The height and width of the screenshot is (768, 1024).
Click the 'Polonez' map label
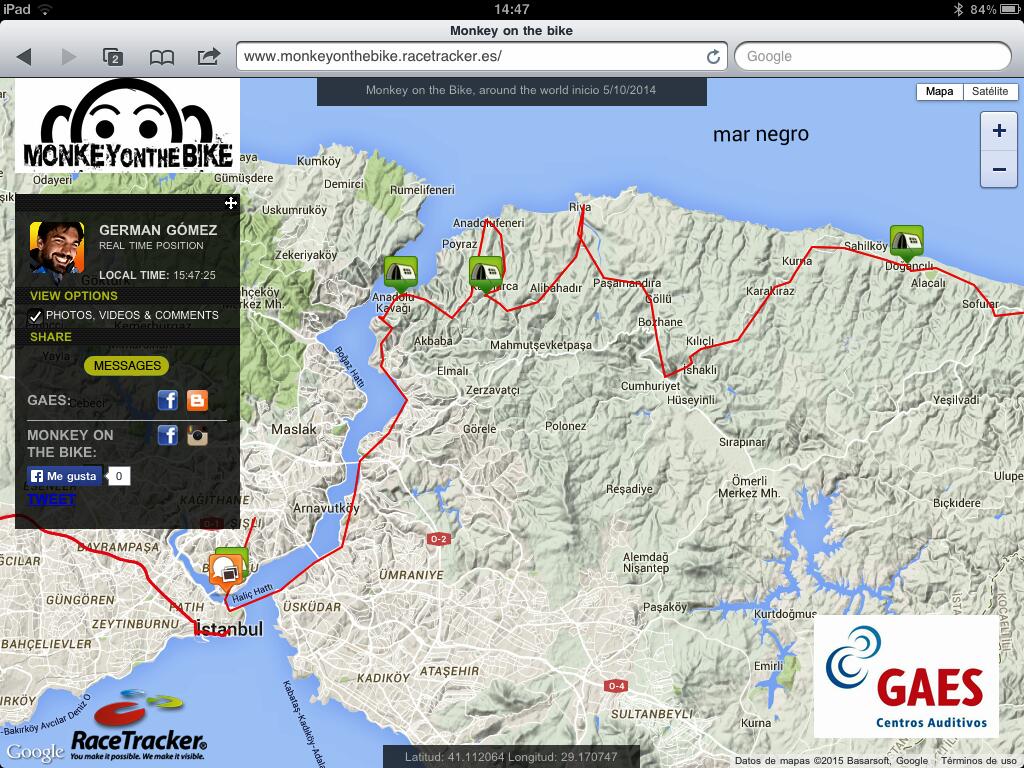click(x=566, y=426)
